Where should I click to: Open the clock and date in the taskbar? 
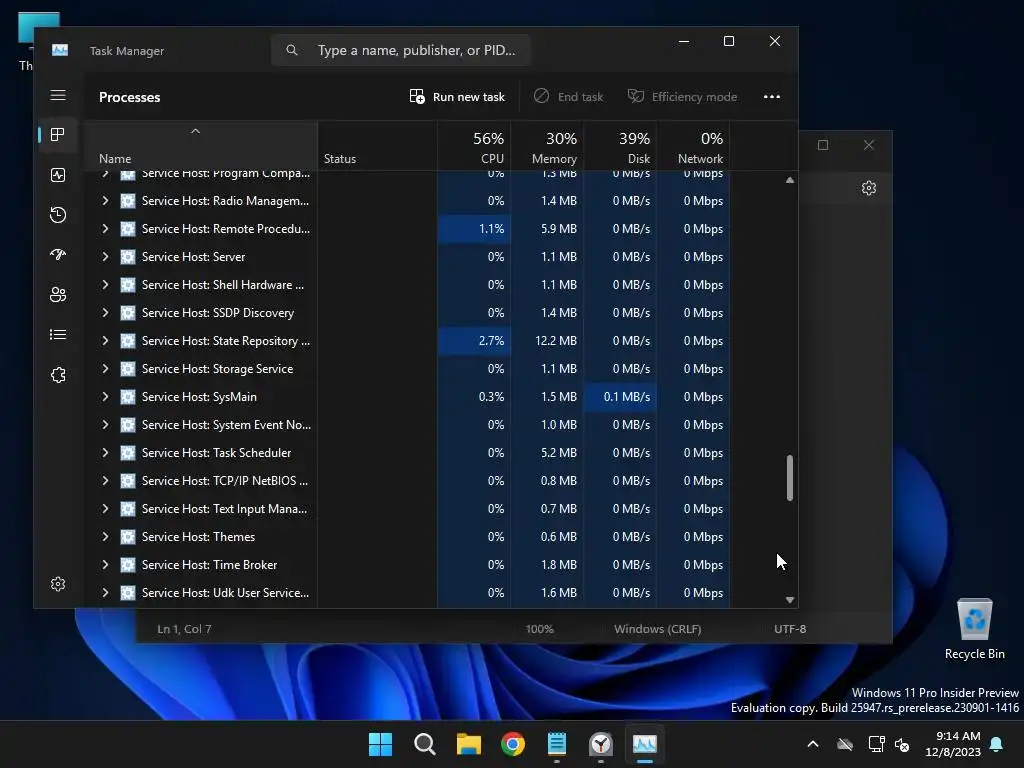(953, 744)
